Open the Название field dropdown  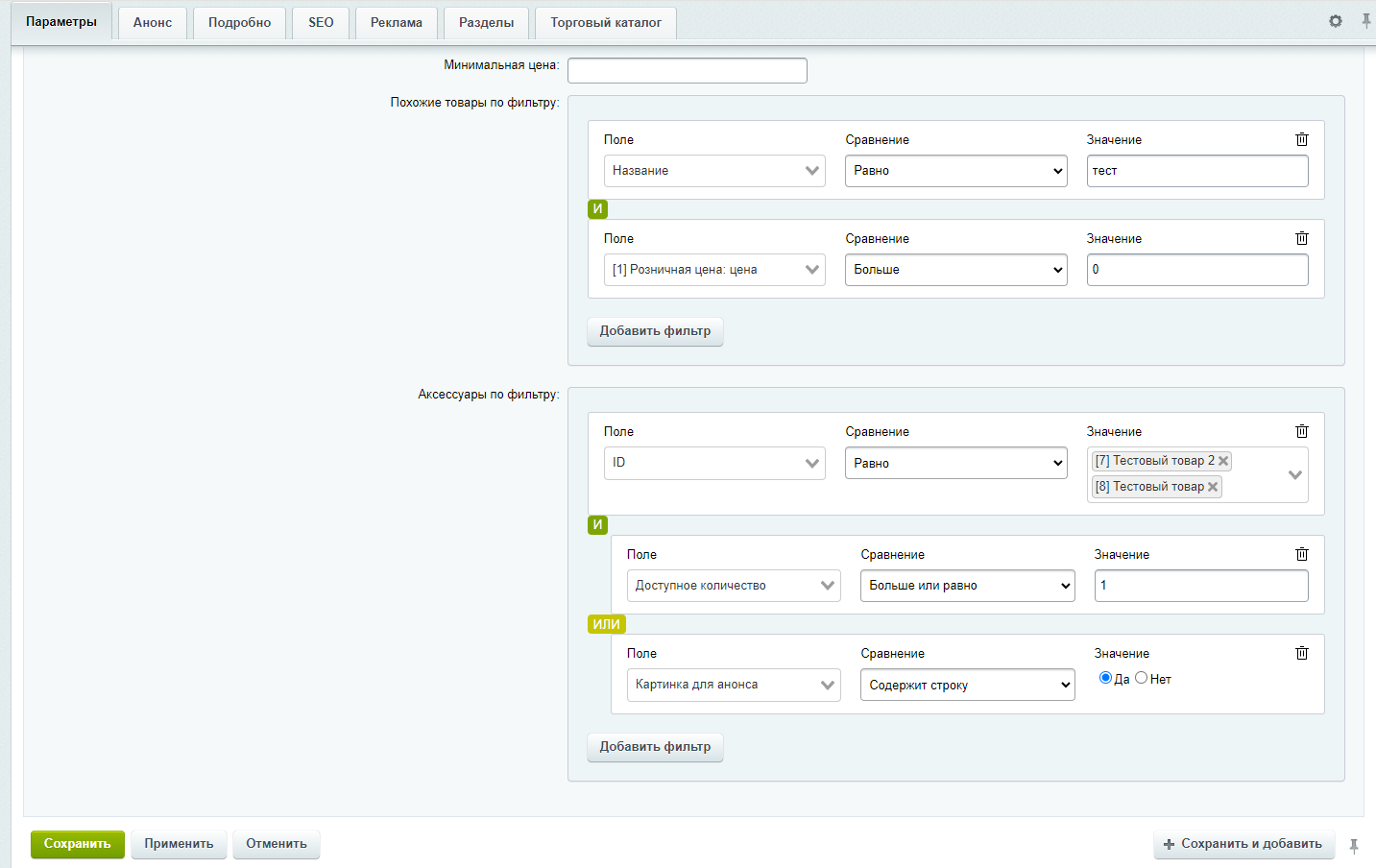(714, 171)
